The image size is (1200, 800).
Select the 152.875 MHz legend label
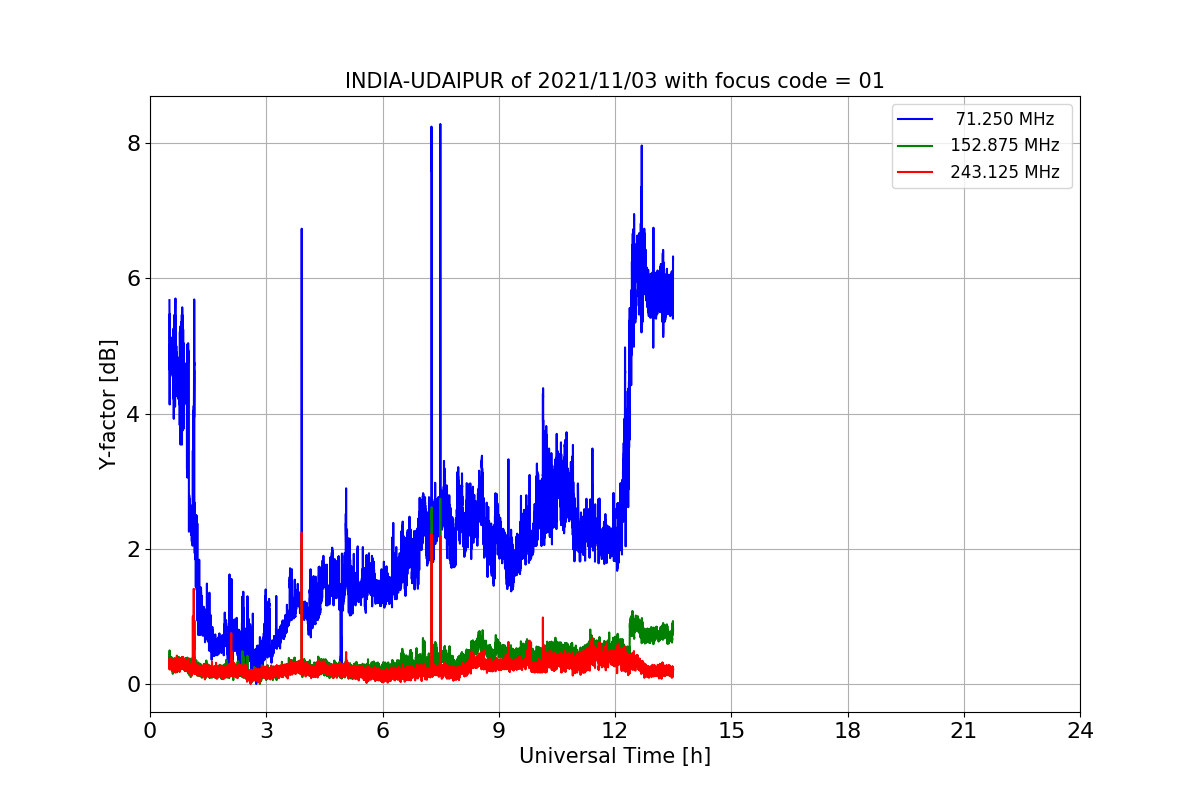click(x=1005, y=145)
